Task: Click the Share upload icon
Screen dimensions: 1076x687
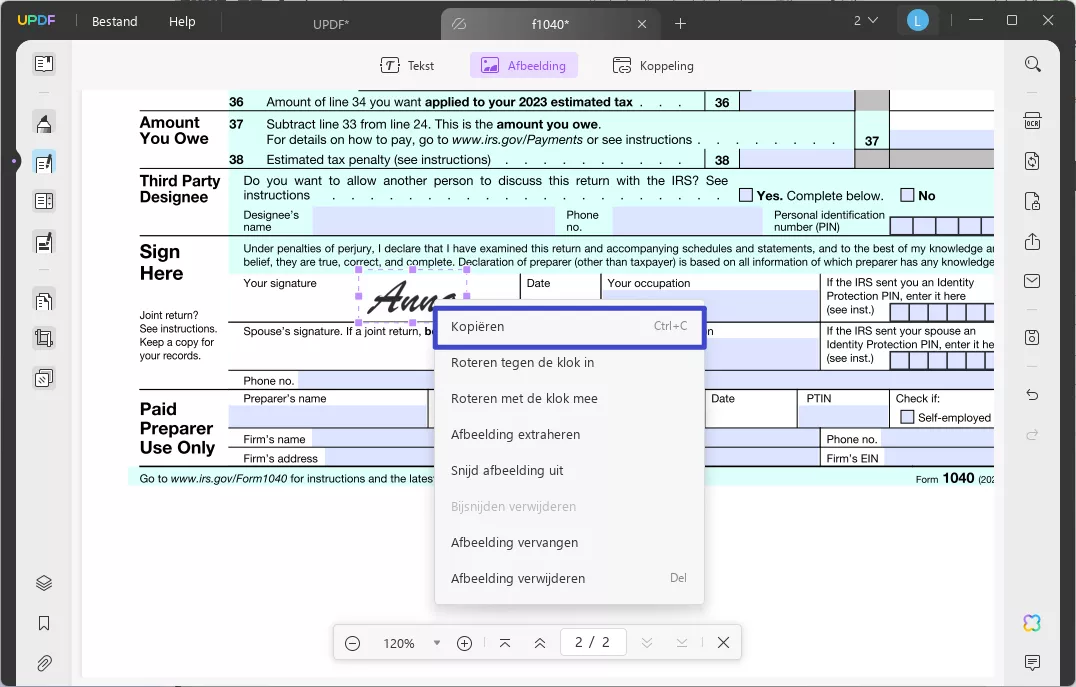Action: tap(1032, 242)
